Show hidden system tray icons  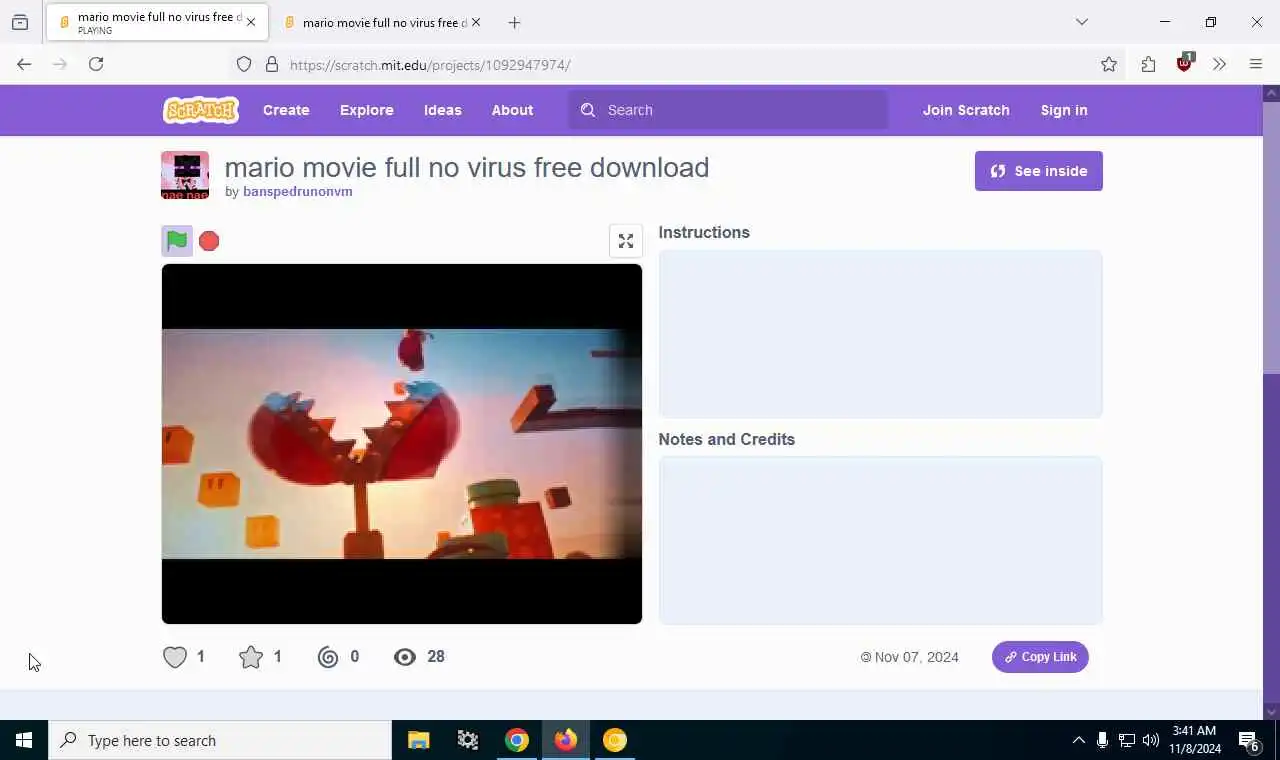coord(1078,740)
